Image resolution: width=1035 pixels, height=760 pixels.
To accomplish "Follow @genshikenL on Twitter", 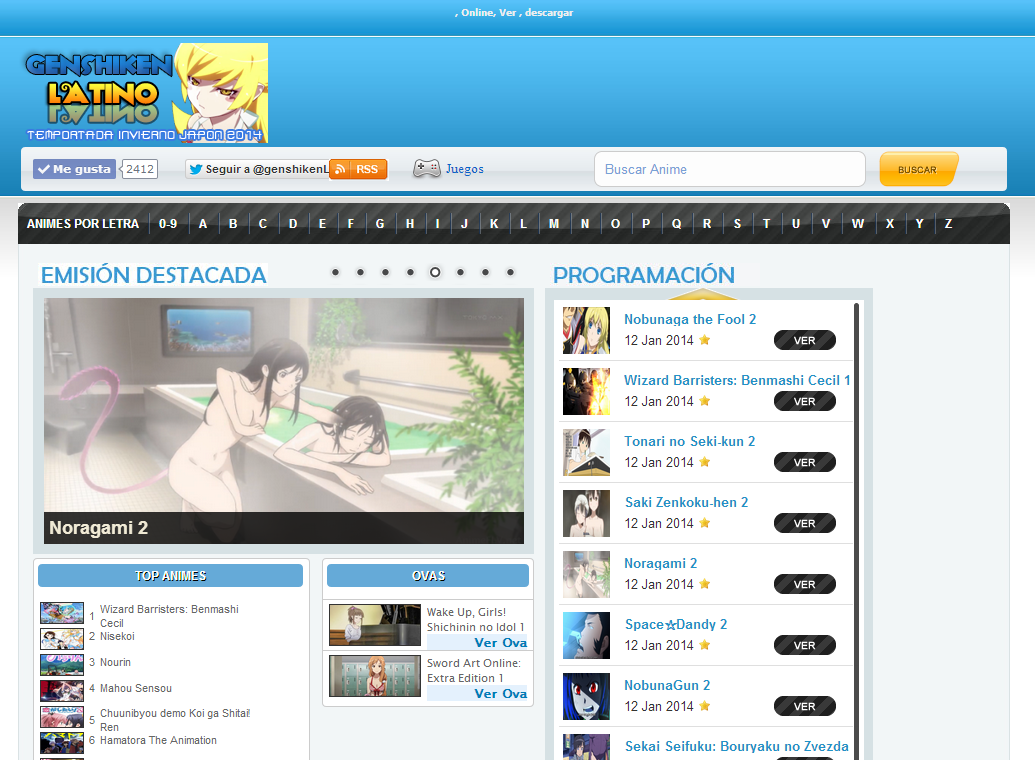I will [257, 169].
